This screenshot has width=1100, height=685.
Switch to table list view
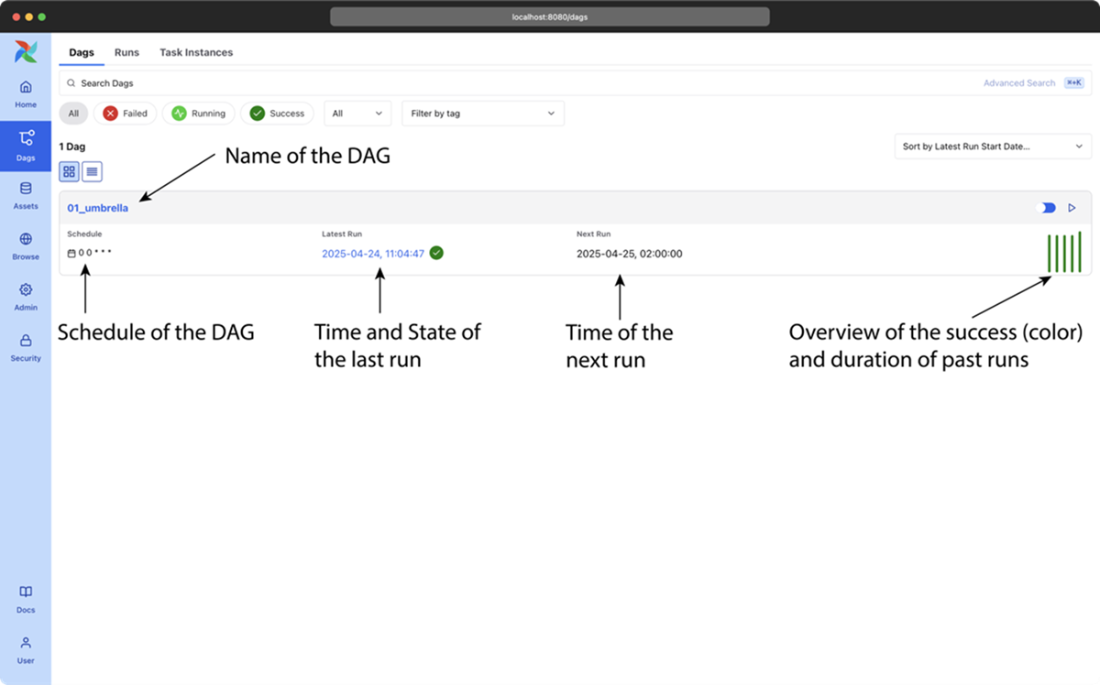[92, 172]
